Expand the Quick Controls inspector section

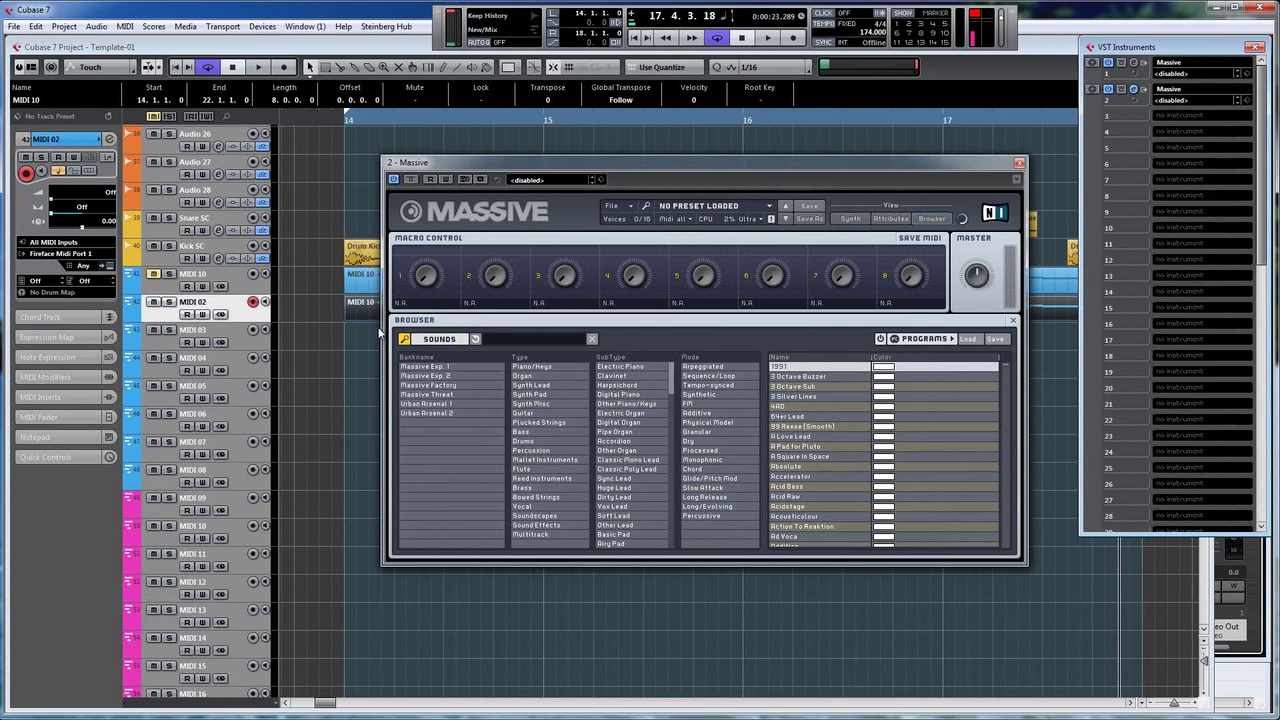point(67,457)
